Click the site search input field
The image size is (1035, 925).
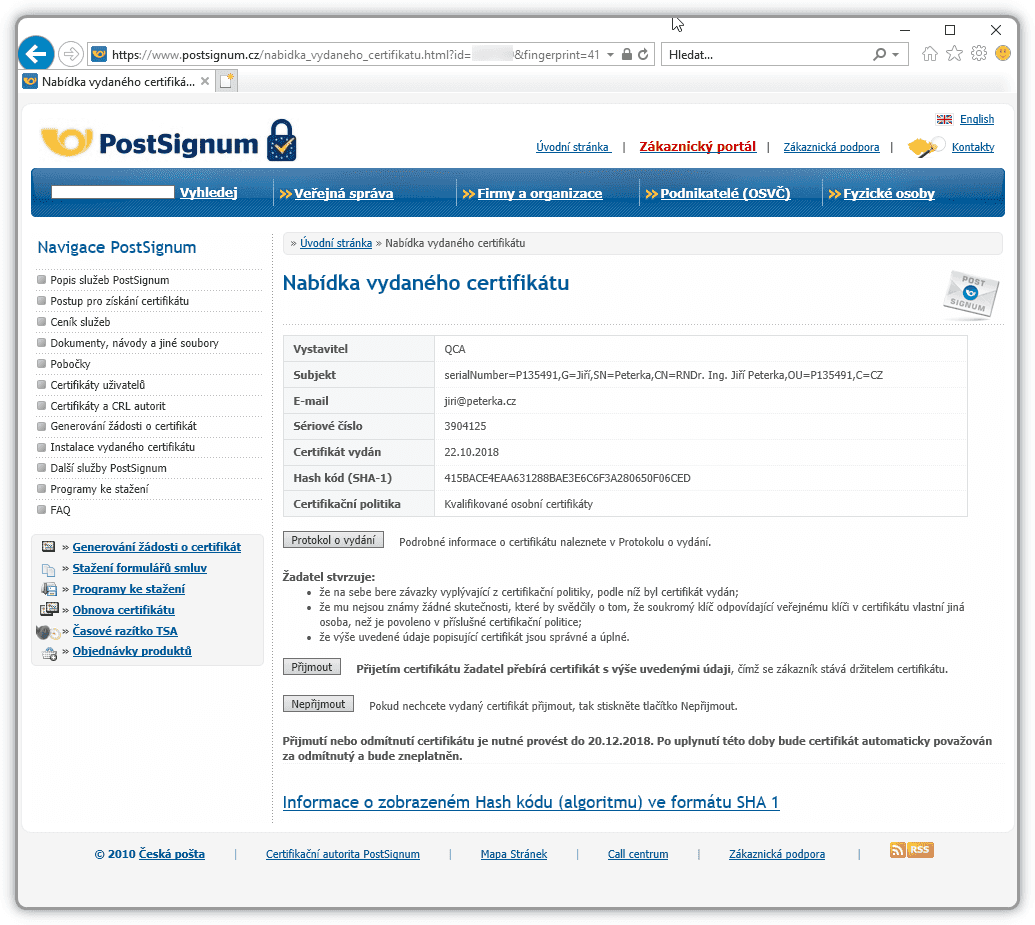[x=113, y=192]
